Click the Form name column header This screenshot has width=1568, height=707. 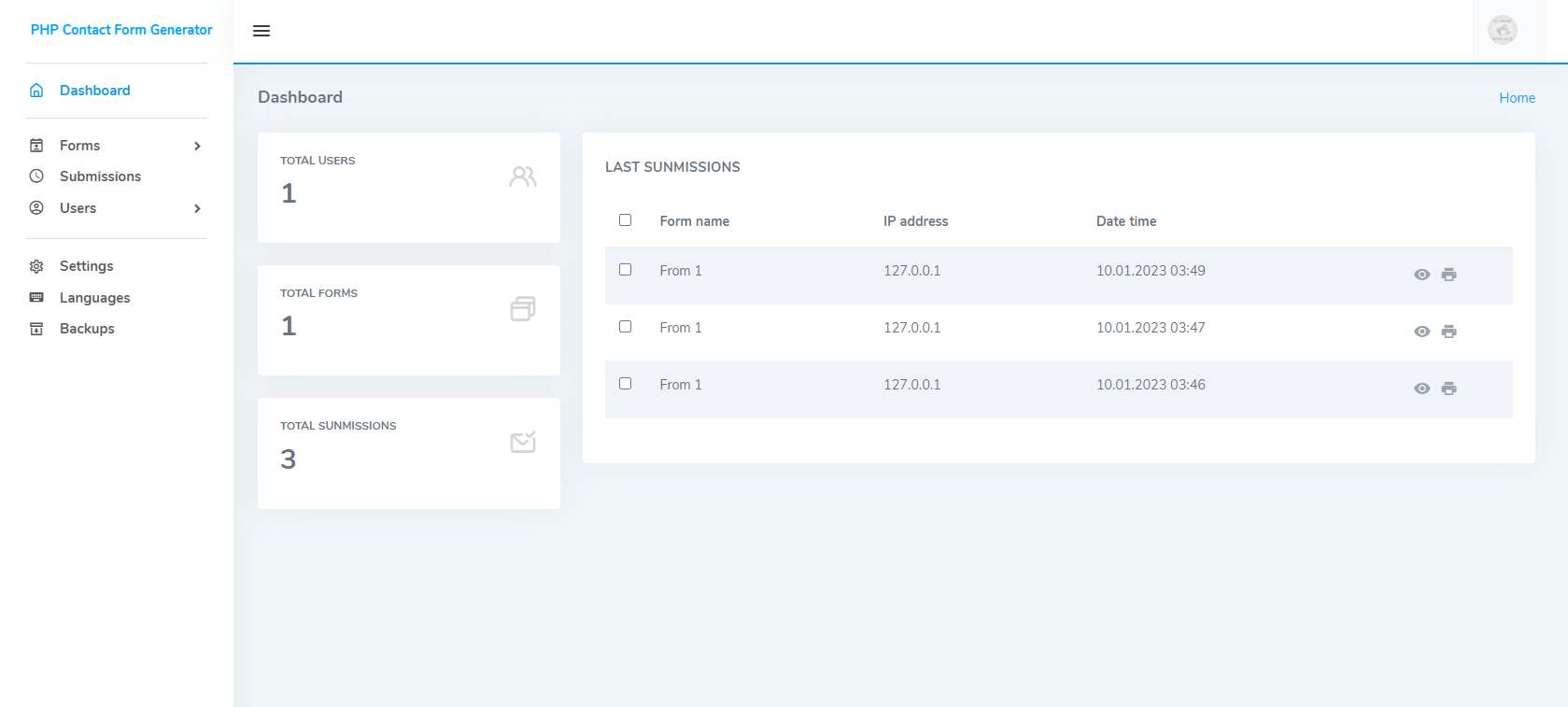point(694,221)
